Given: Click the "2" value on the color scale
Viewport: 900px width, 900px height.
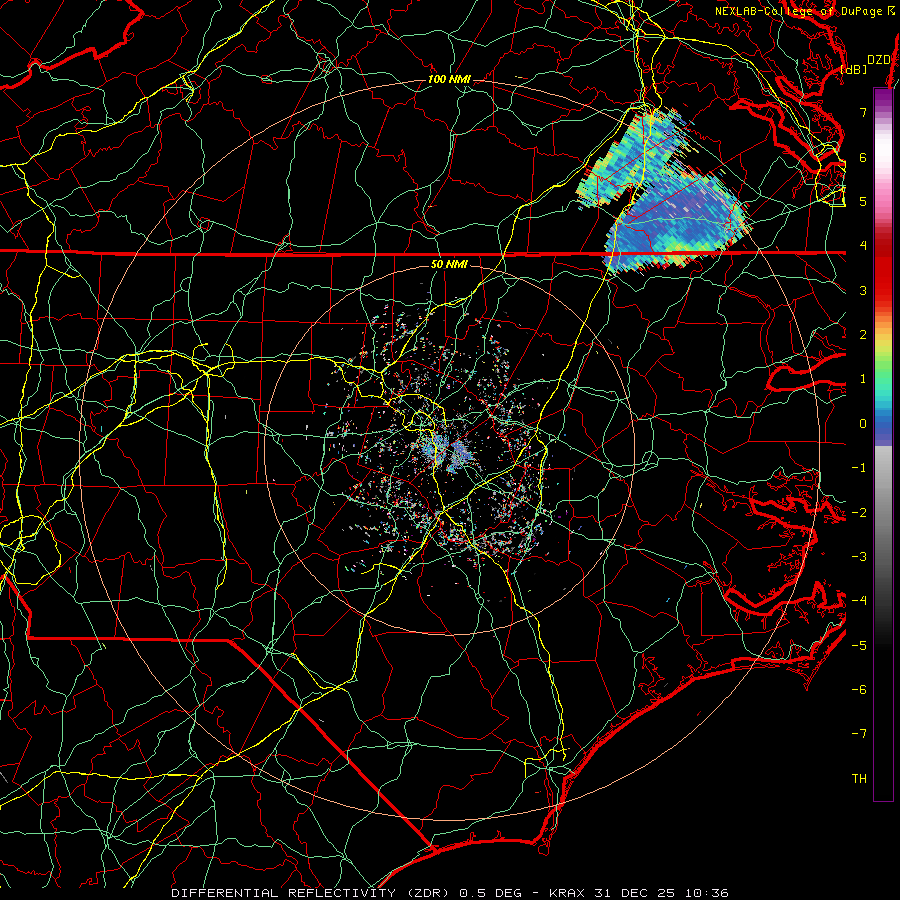Looking at the screenshot, I should (x=863, y=335).
